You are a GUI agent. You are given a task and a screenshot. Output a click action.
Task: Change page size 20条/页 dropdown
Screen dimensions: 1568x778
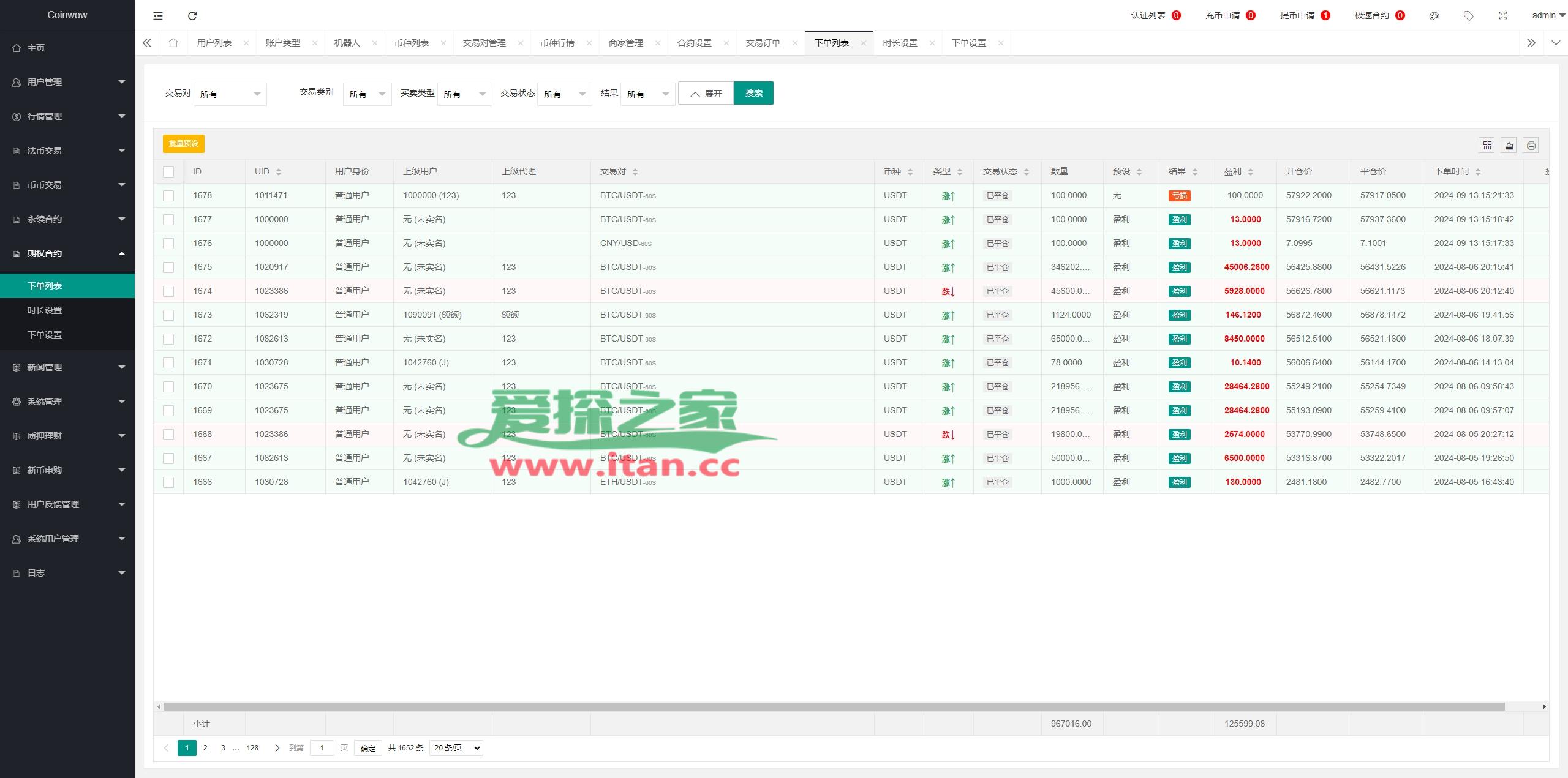pos(456,748)
